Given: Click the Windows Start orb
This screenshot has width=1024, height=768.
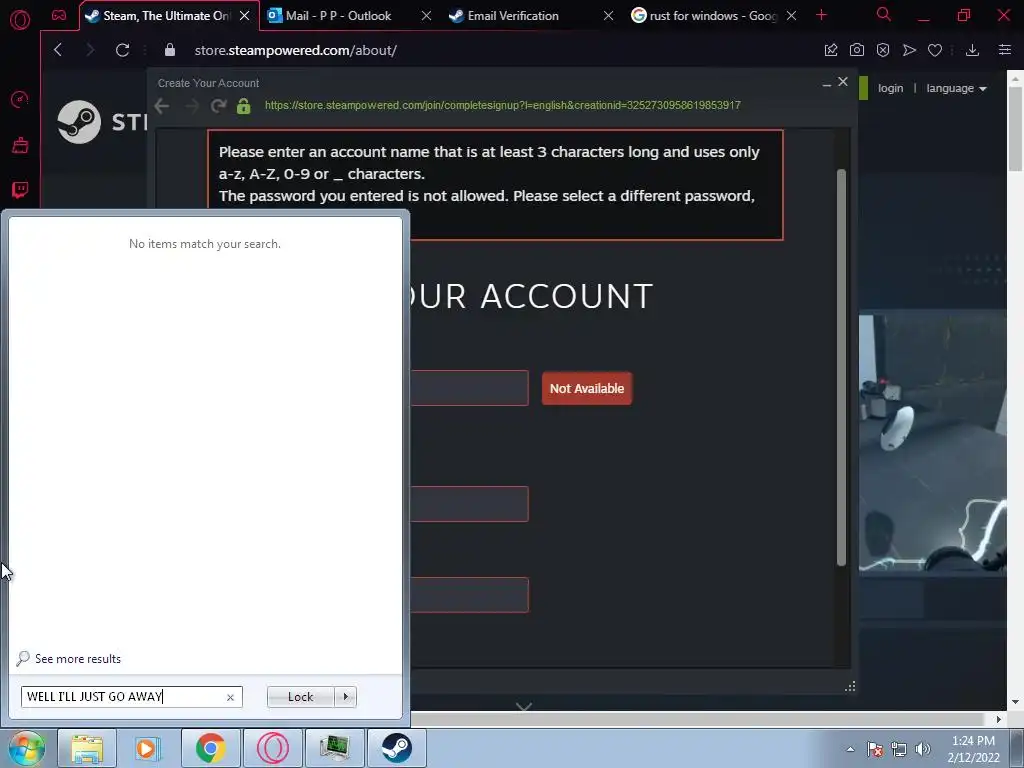Looking at the screenshot, I should tap(26, 748).
